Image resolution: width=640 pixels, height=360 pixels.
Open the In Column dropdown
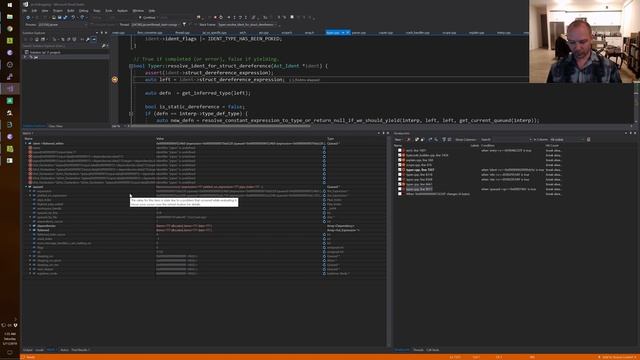(567, 140)
